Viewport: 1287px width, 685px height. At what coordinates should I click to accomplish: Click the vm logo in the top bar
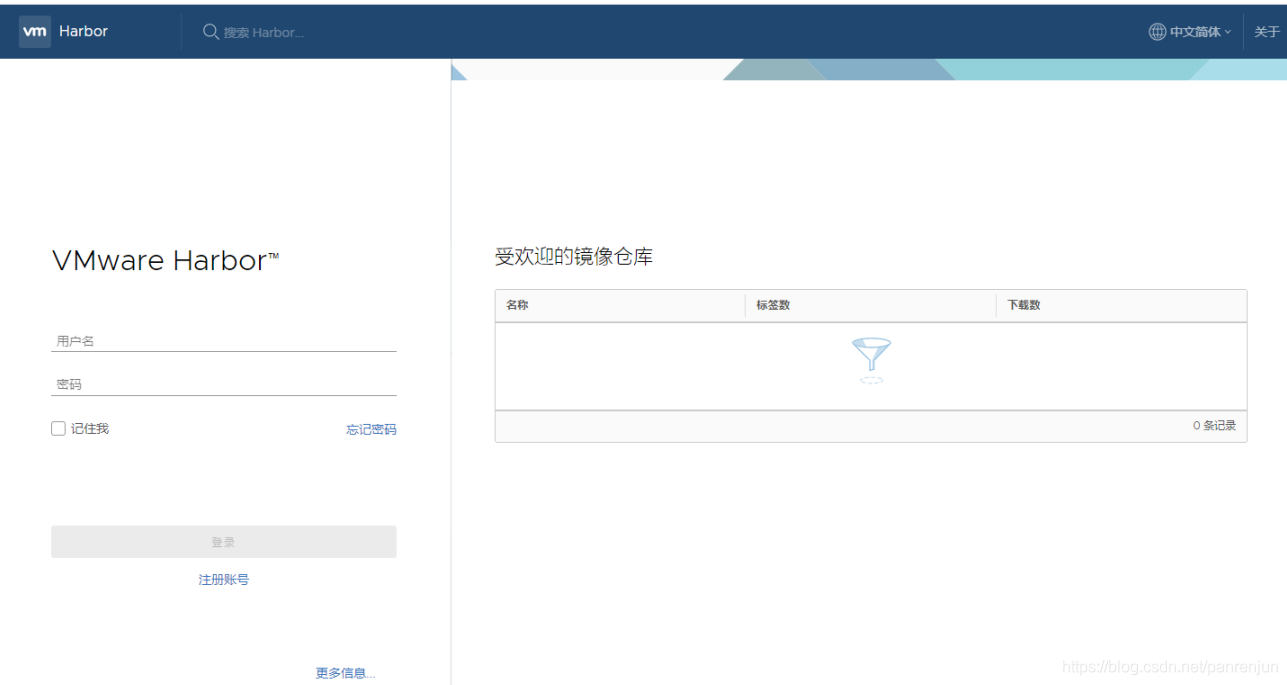pyautogui.click(x=34, y=31)
